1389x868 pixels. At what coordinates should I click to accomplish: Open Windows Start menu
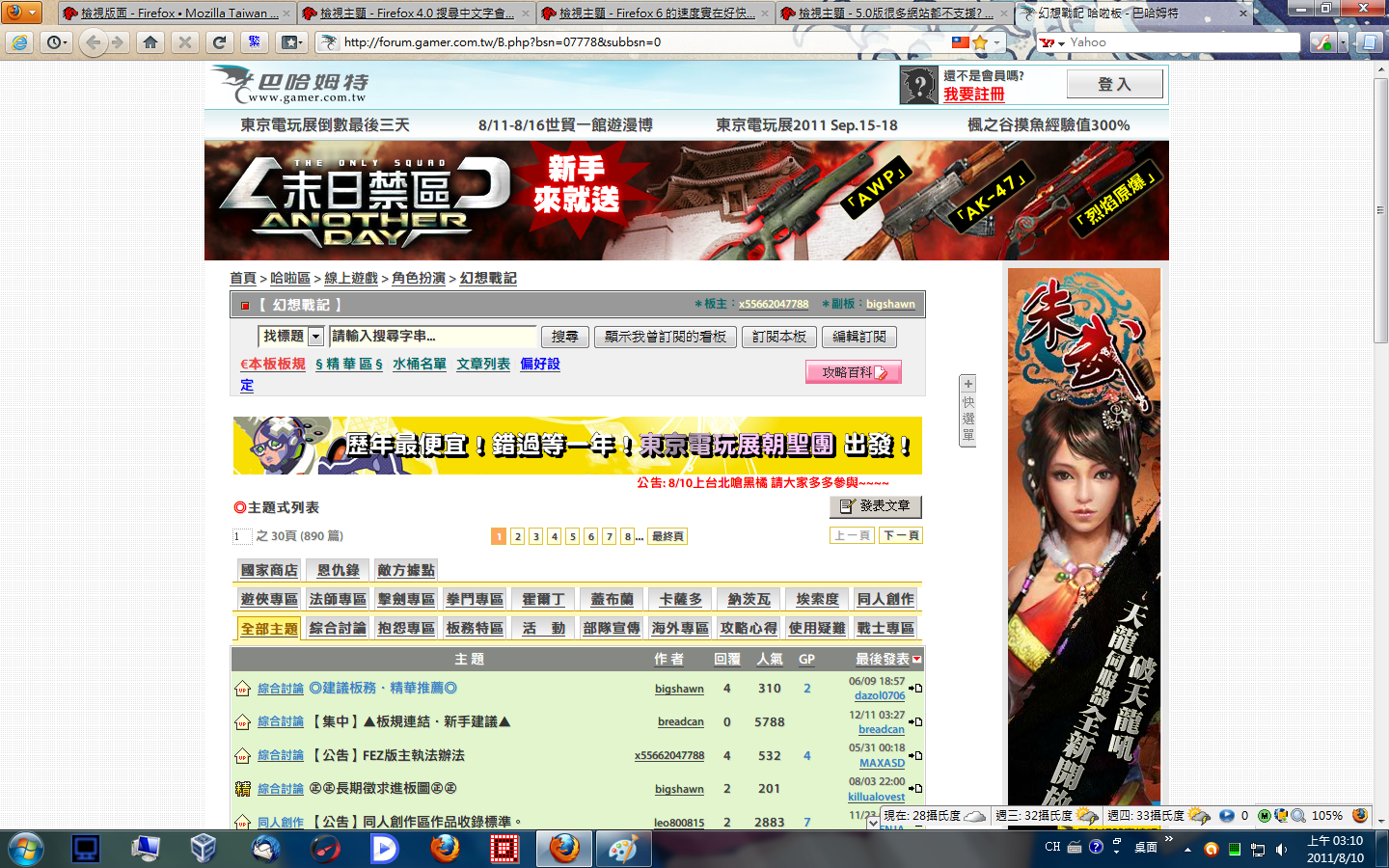tap(26, 849)
